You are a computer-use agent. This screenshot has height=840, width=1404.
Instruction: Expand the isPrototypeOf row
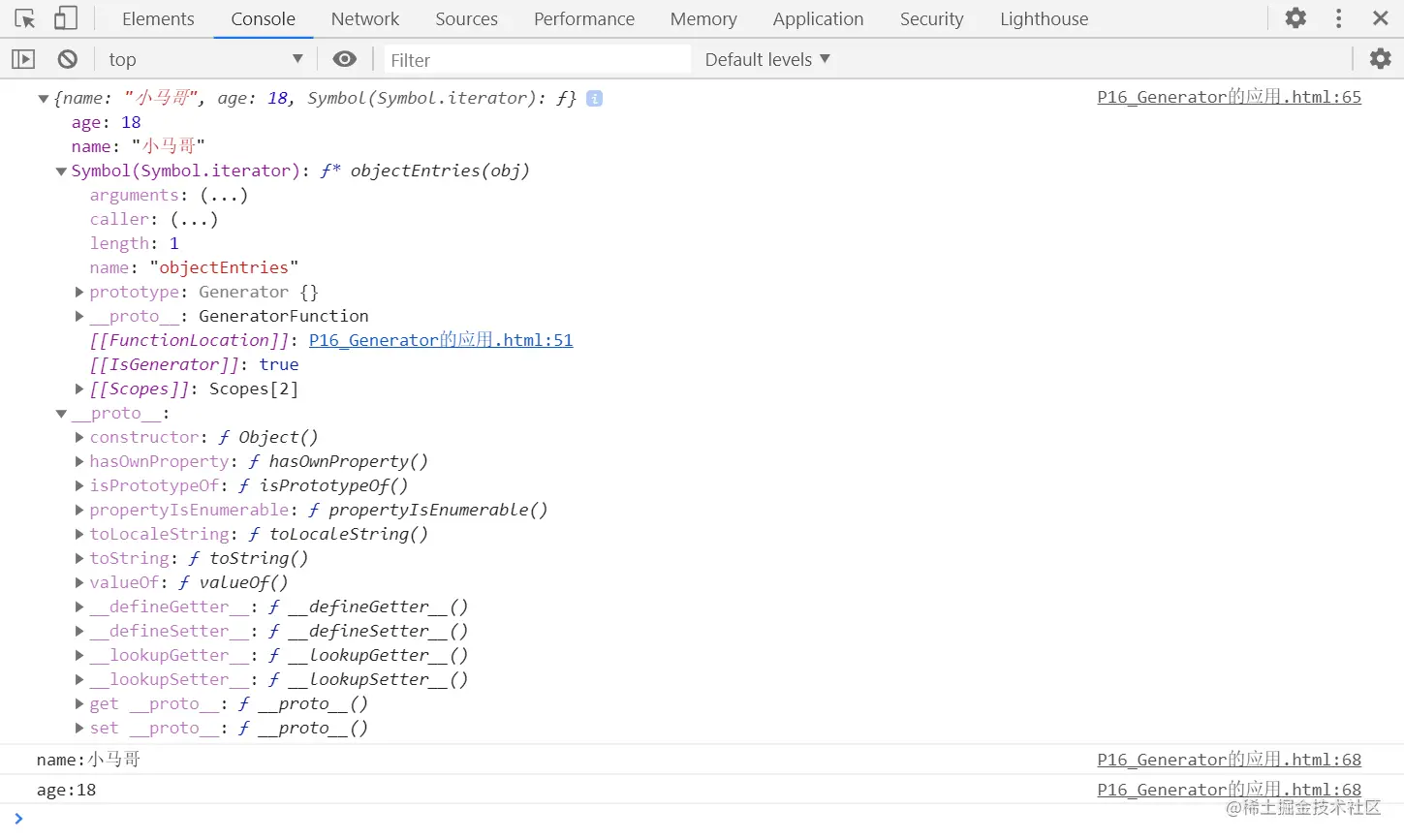click(79, 485)
